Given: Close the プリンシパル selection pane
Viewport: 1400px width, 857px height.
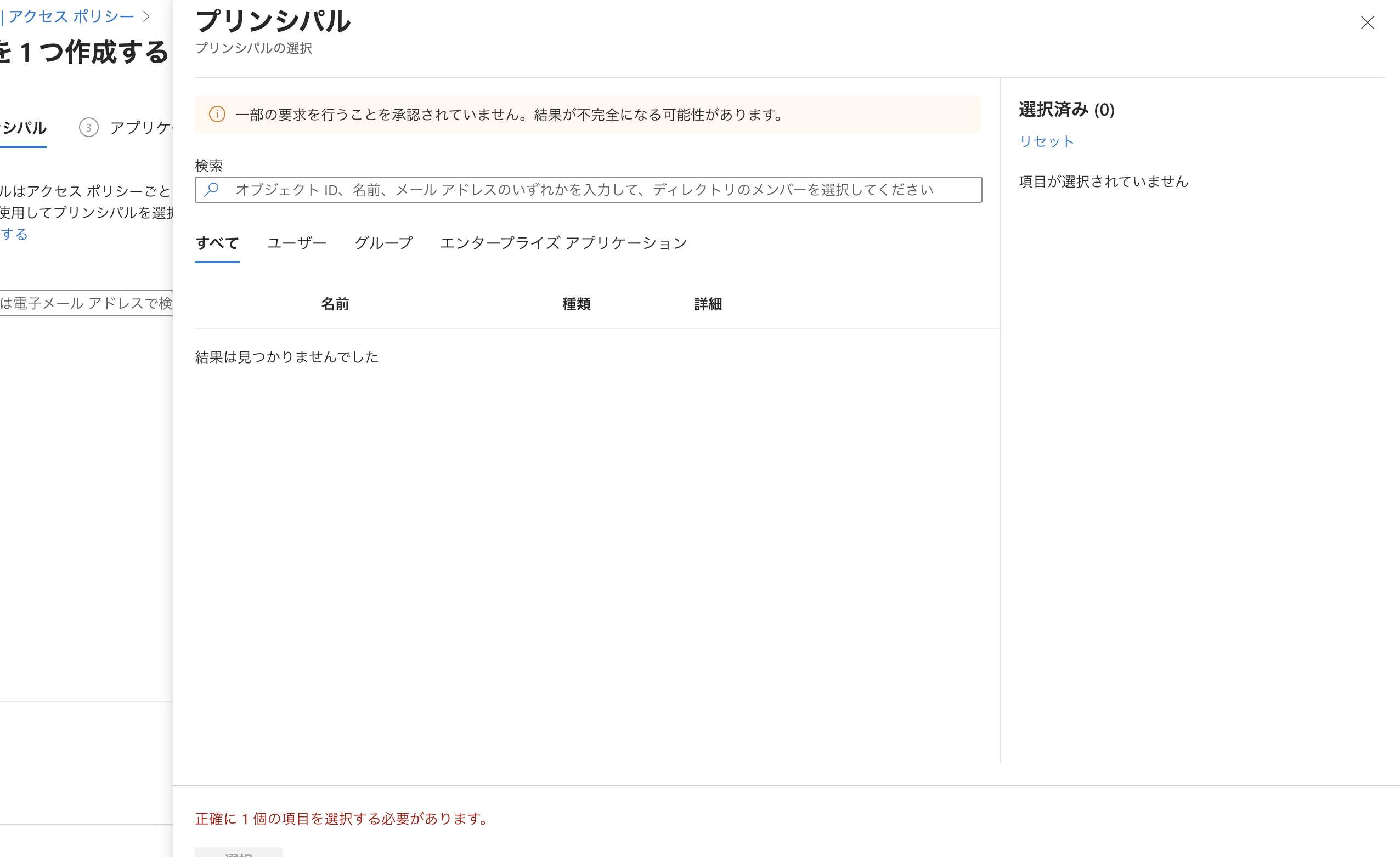Looking at the screenshot, I should [x=1368, y=22].
